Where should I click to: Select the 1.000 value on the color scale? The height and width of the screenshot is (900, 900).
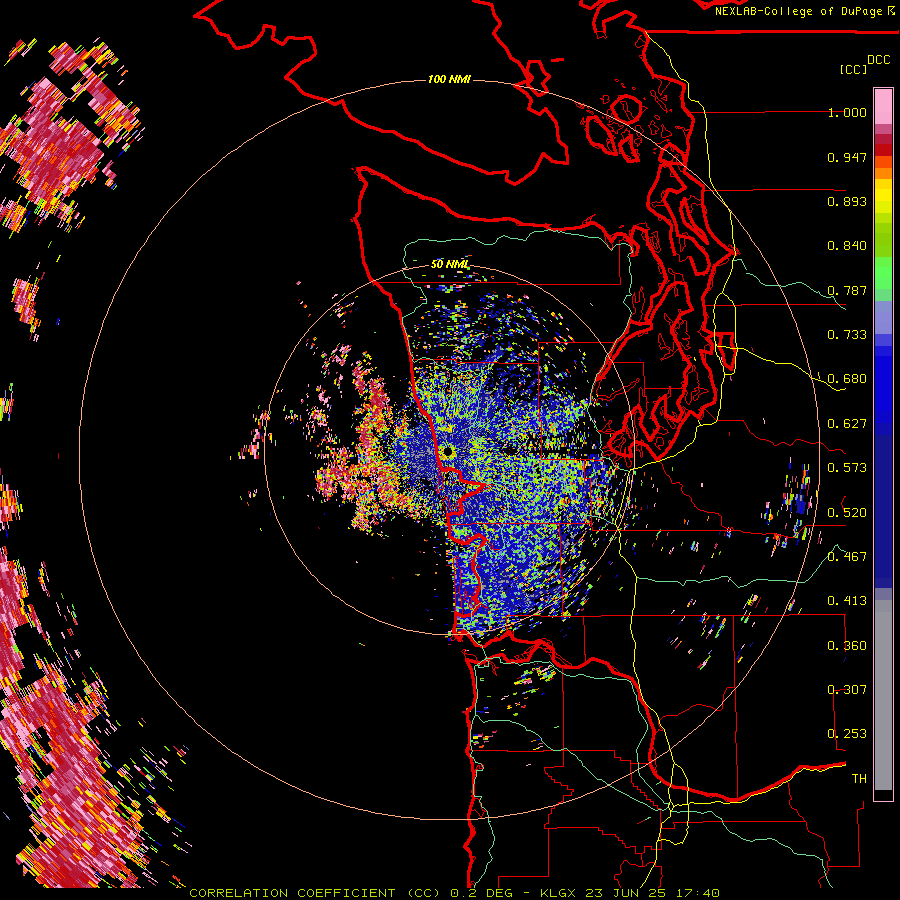(x=847, y=112)
